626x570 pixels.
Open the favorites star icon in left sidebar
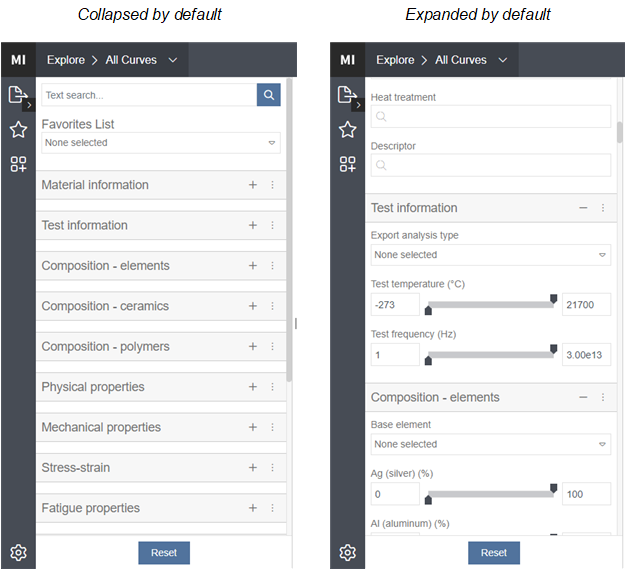point(18,129)
